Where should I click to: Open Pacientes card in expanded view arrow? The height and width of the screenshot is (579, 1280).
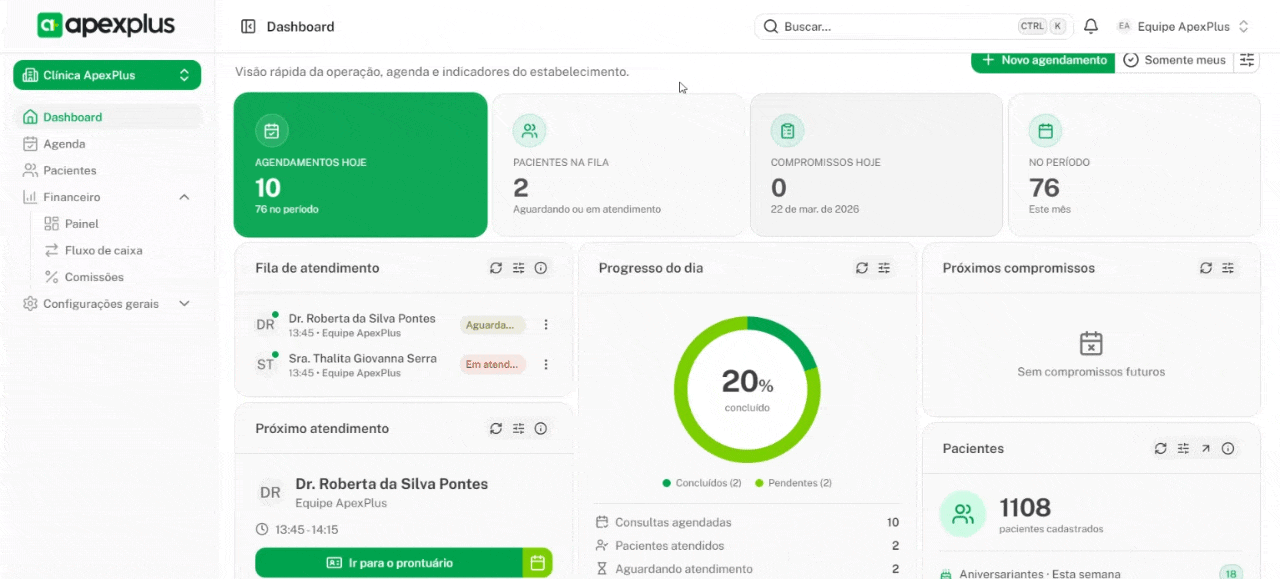[1206, 449]
